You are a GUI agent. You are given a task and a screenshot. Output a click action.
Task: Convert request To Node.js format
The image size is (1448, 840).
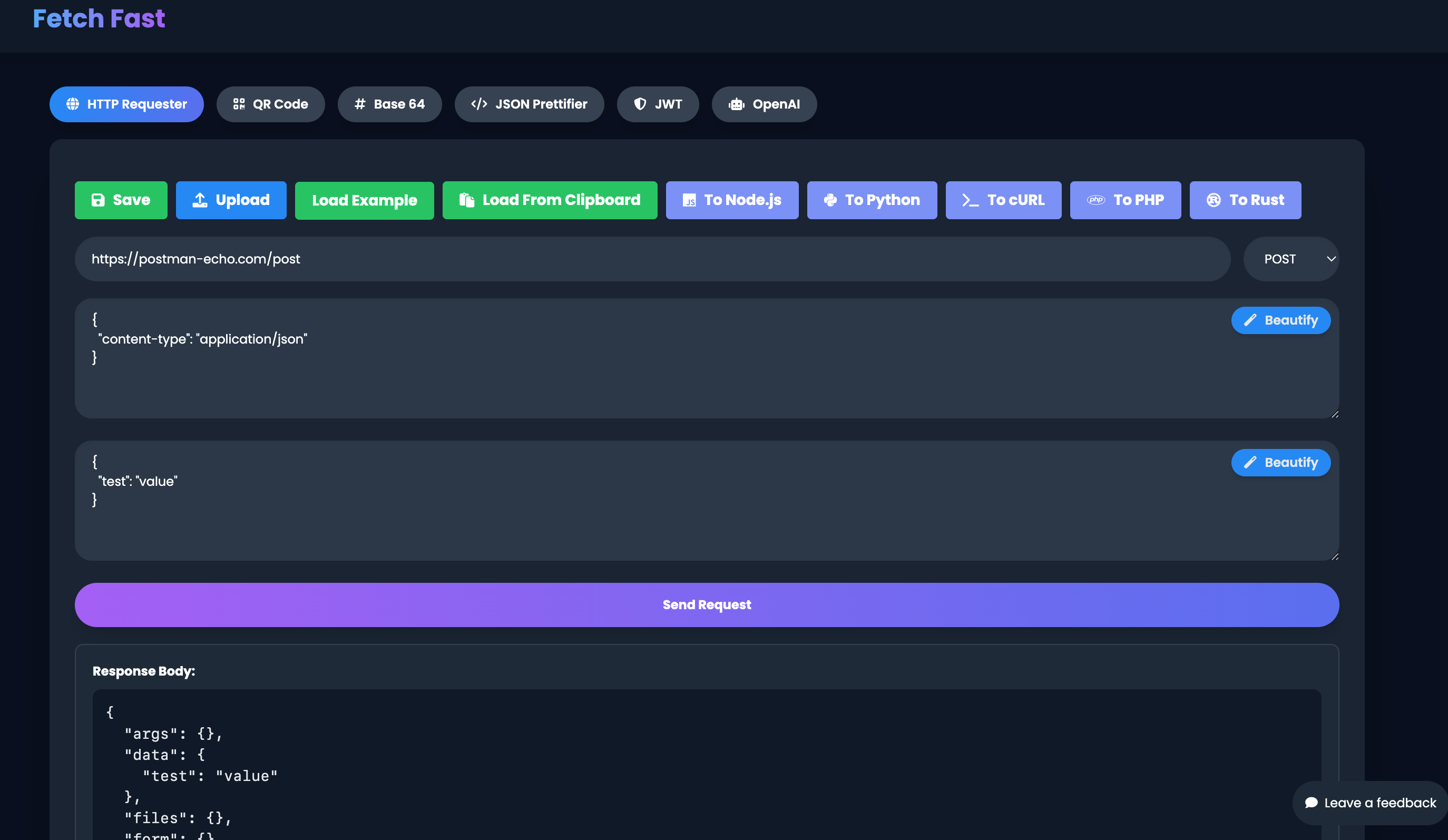732,200
